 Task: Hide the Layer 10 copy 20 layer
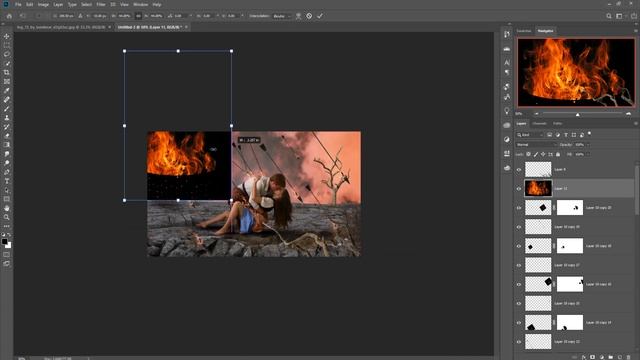coord(519,208)
